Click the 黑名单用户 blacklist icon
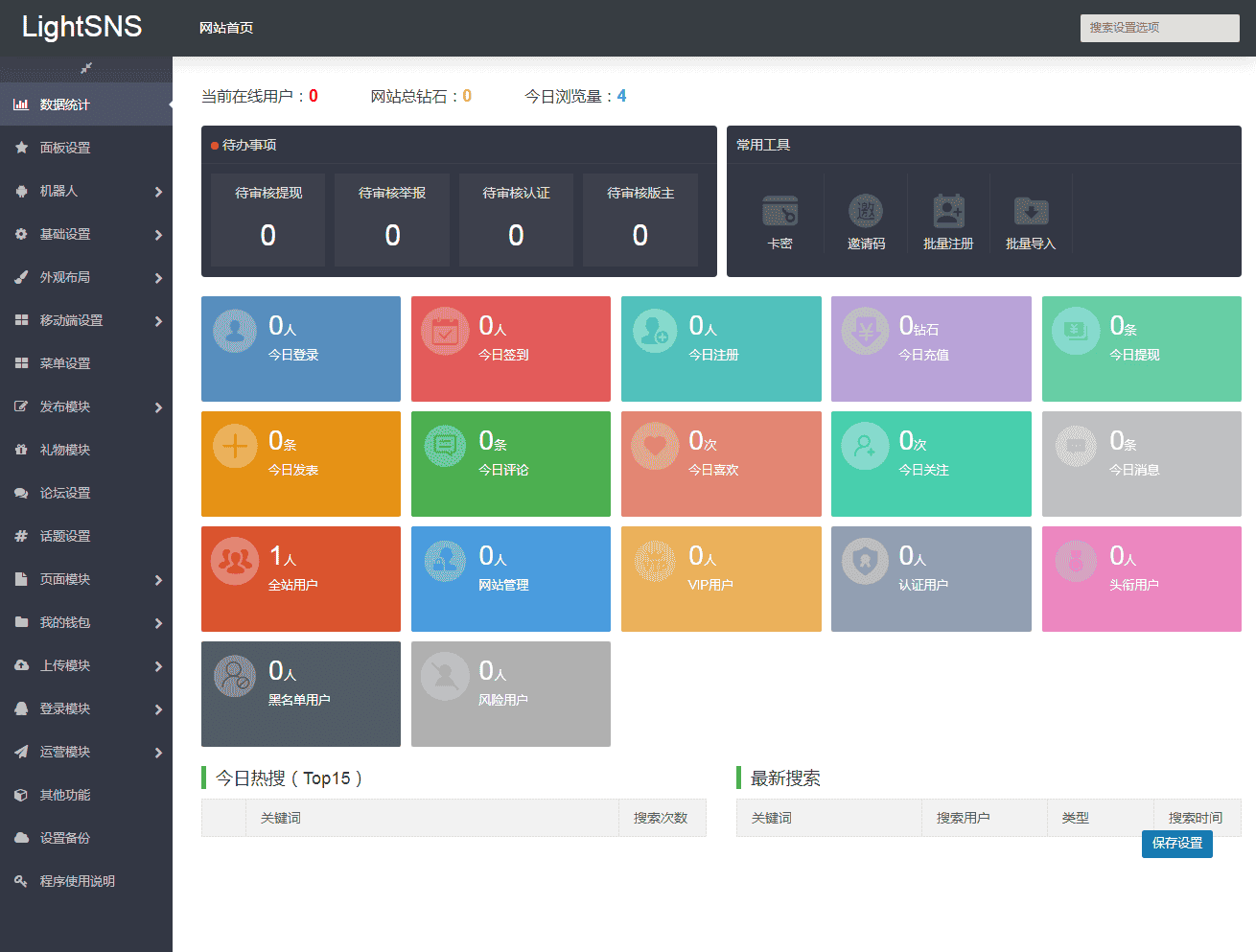This screenshot has height=952, width=1256. tap(235, 676)
